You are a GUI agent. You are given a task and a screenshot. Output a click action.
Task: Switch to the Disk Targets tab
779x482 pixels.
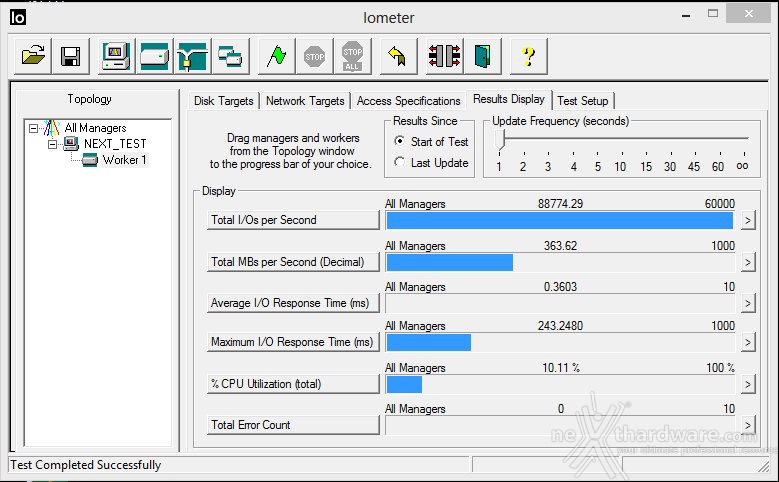coord(224,101)
